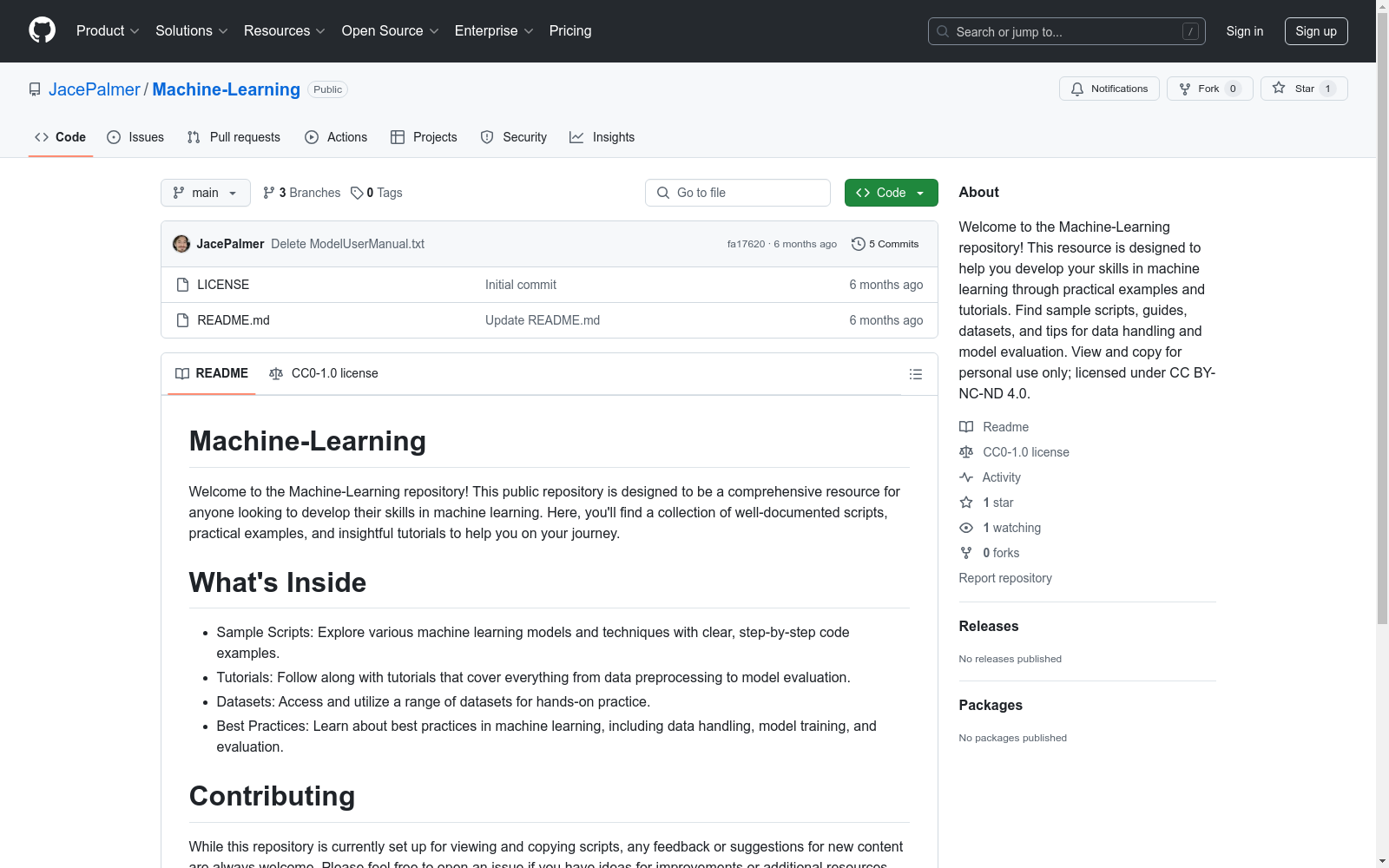Click the history clock icon by 5 Commits
Image resolution: width=1389 pixels, height=868 pixels.
pyautogui.click(x=859, y=244)
